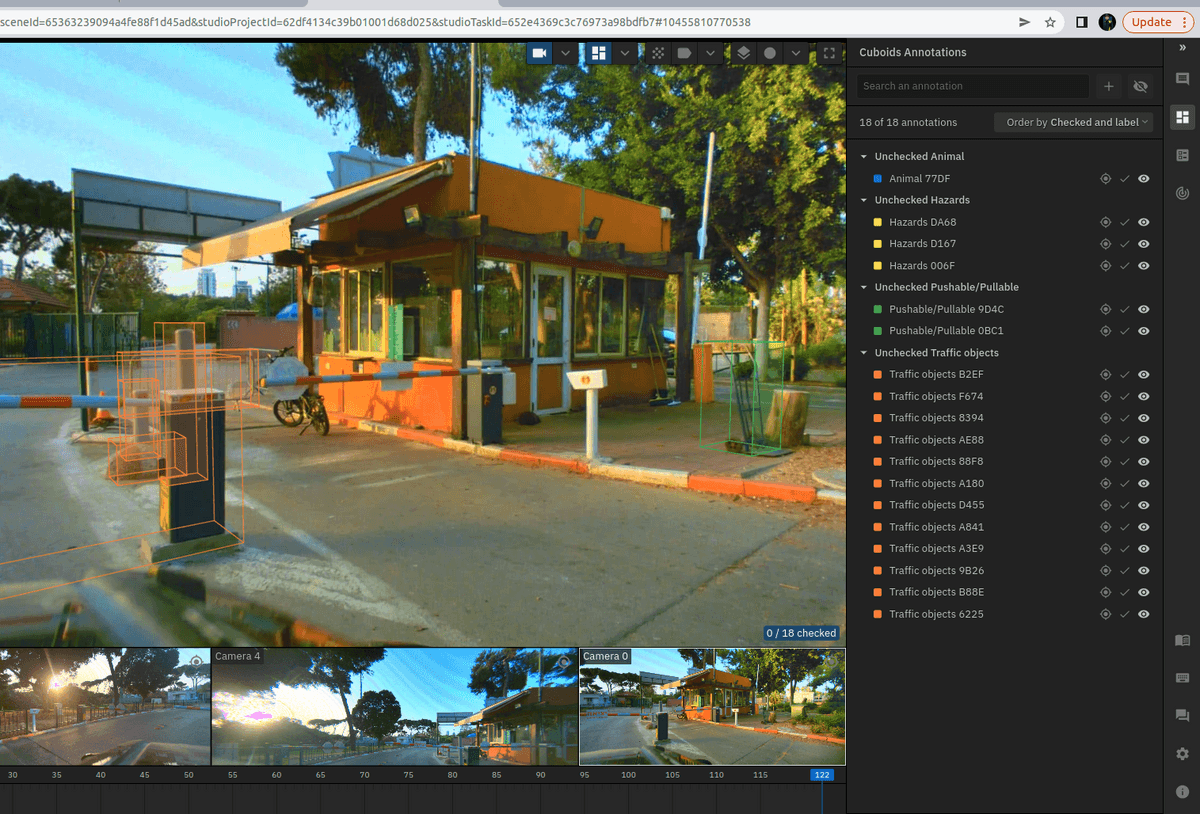
Task: Click the search an annotation field
Action: click(x=972, y=86)
